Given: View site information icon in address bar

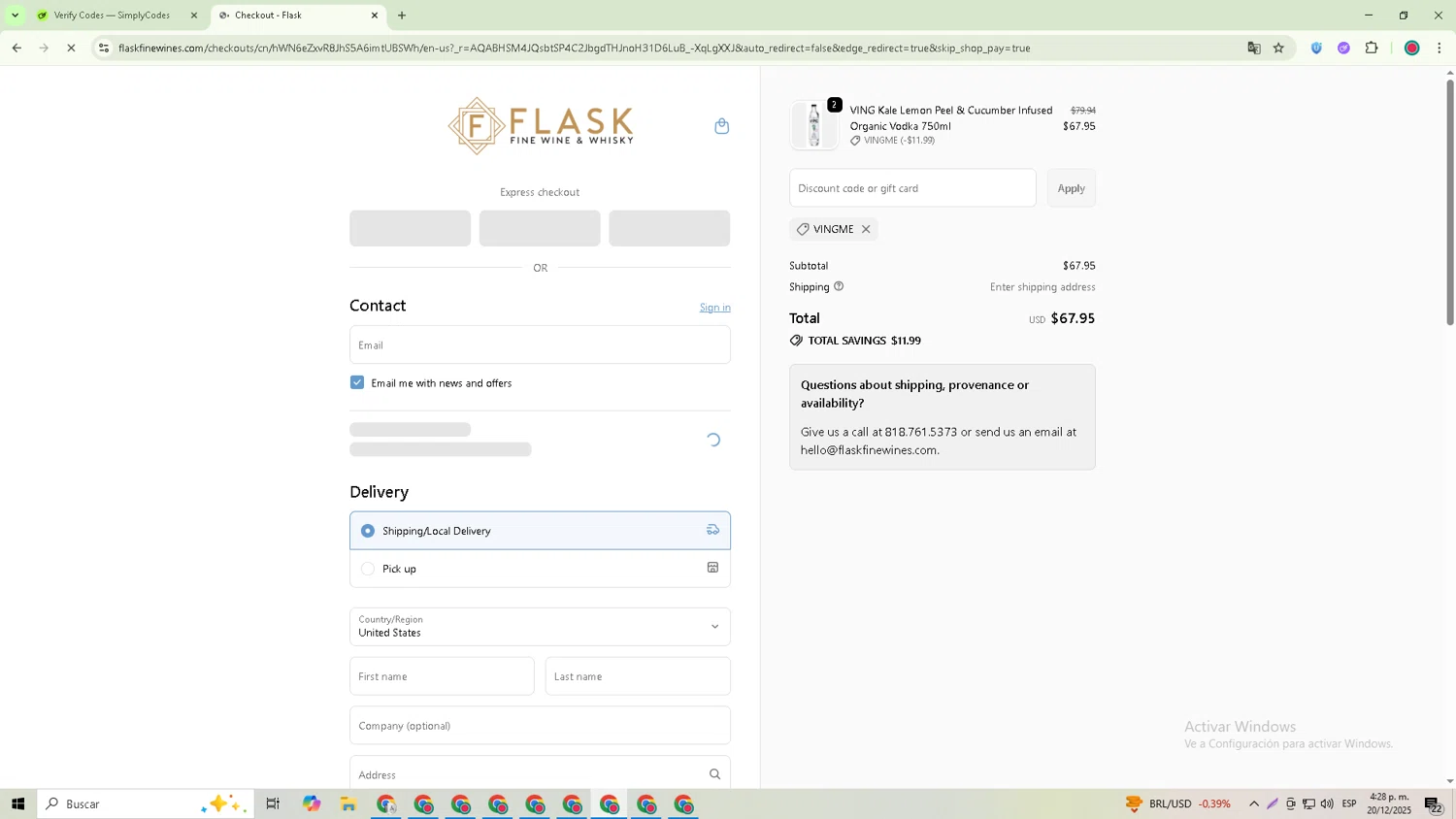Looking at the screenshot, I should click(x=104, y=48).
